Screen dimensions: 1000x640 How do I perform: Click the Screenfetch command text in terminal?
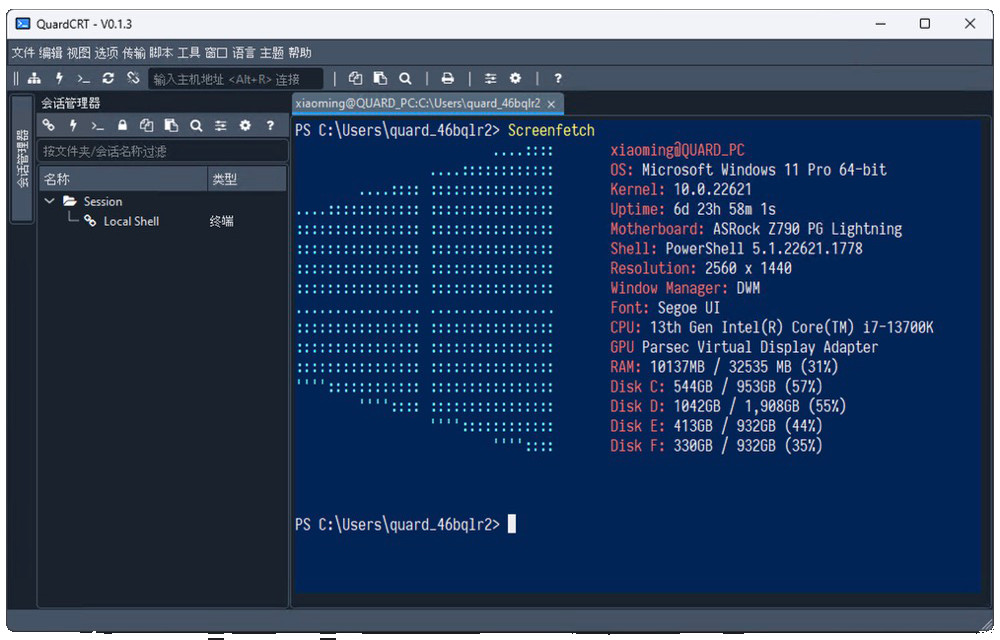(x=551, y=130)
